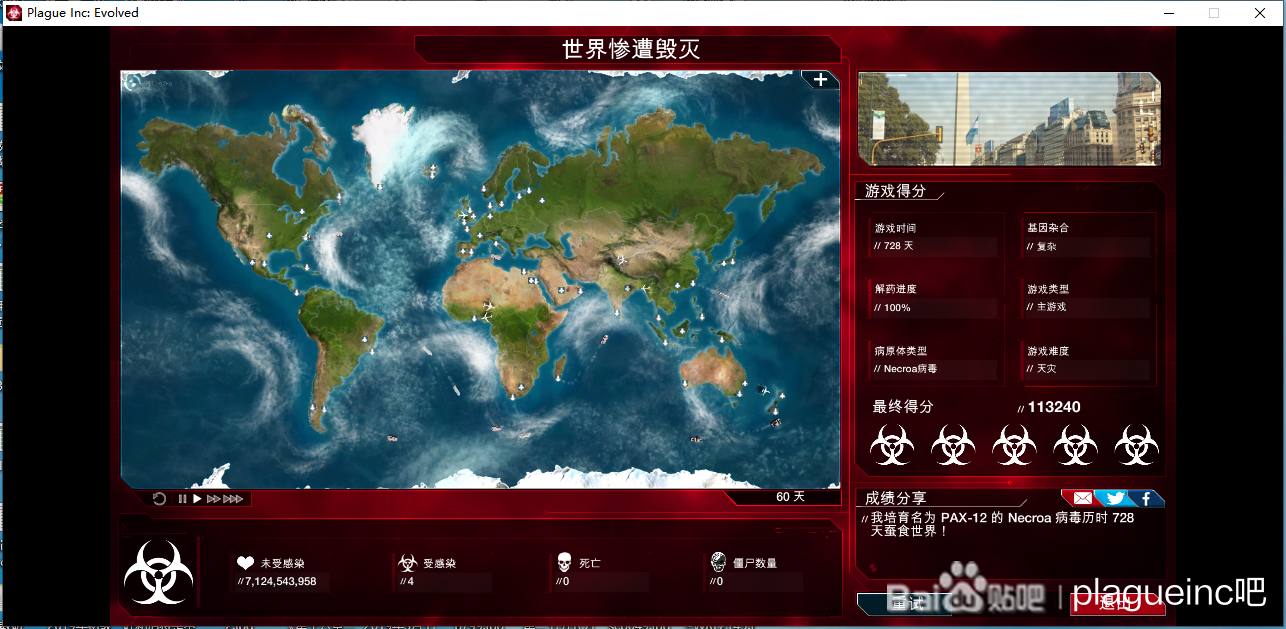Click the 100% cure progress value
The height and width of the screenshot is (629, 1286).
[897, 307]
